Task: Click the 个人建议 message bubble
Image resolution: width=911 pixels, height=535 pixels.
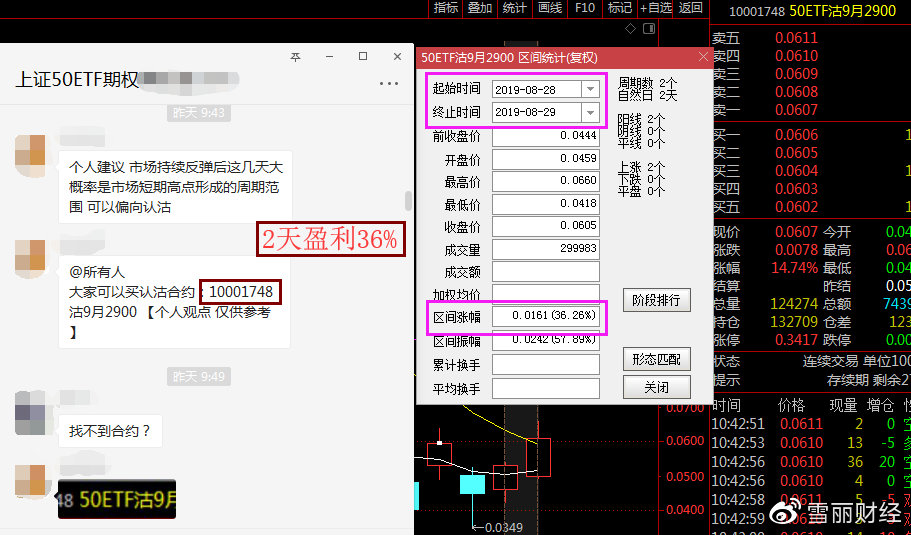Action: (175, 187)
